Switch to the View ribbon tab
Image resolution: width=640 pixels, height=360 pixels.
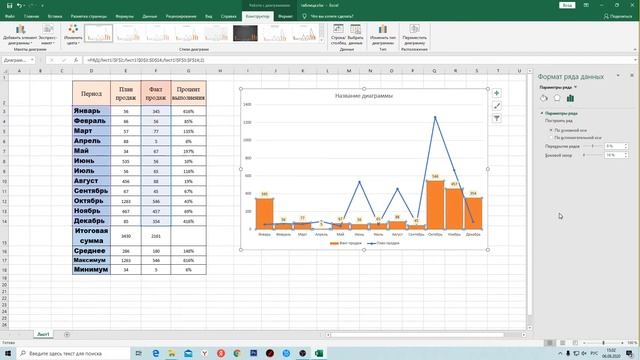209,16
